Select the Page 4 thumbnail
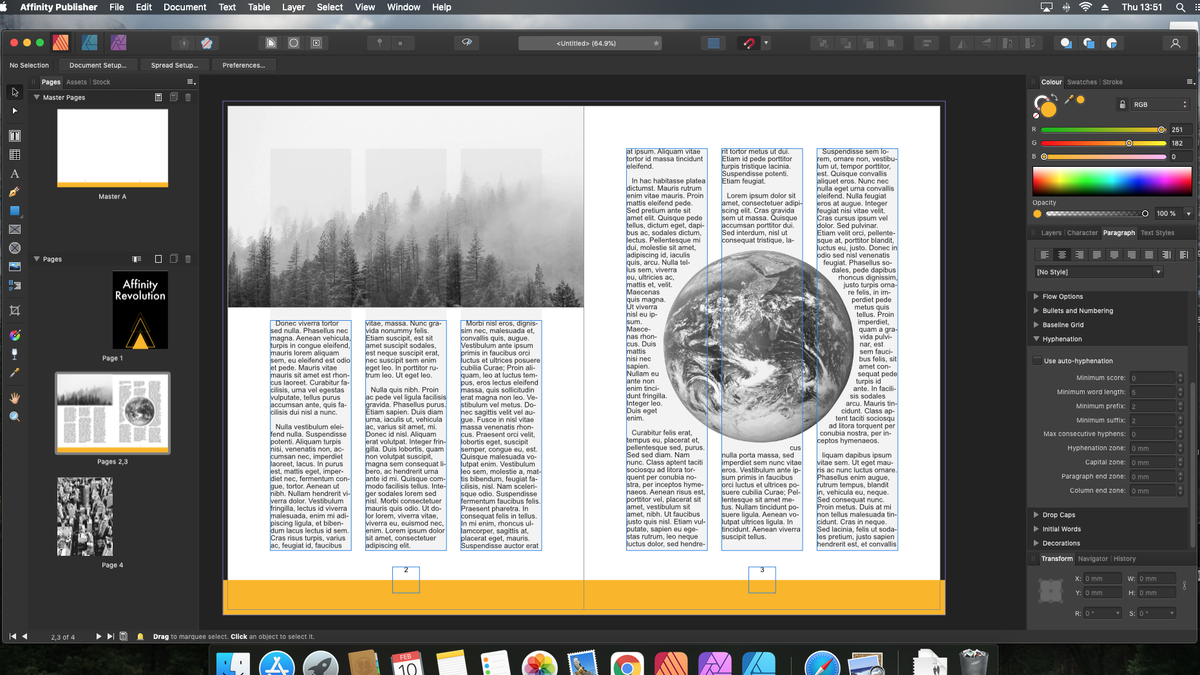The width and height of the screenshot is (1200, 675). [x=86, y=516]
